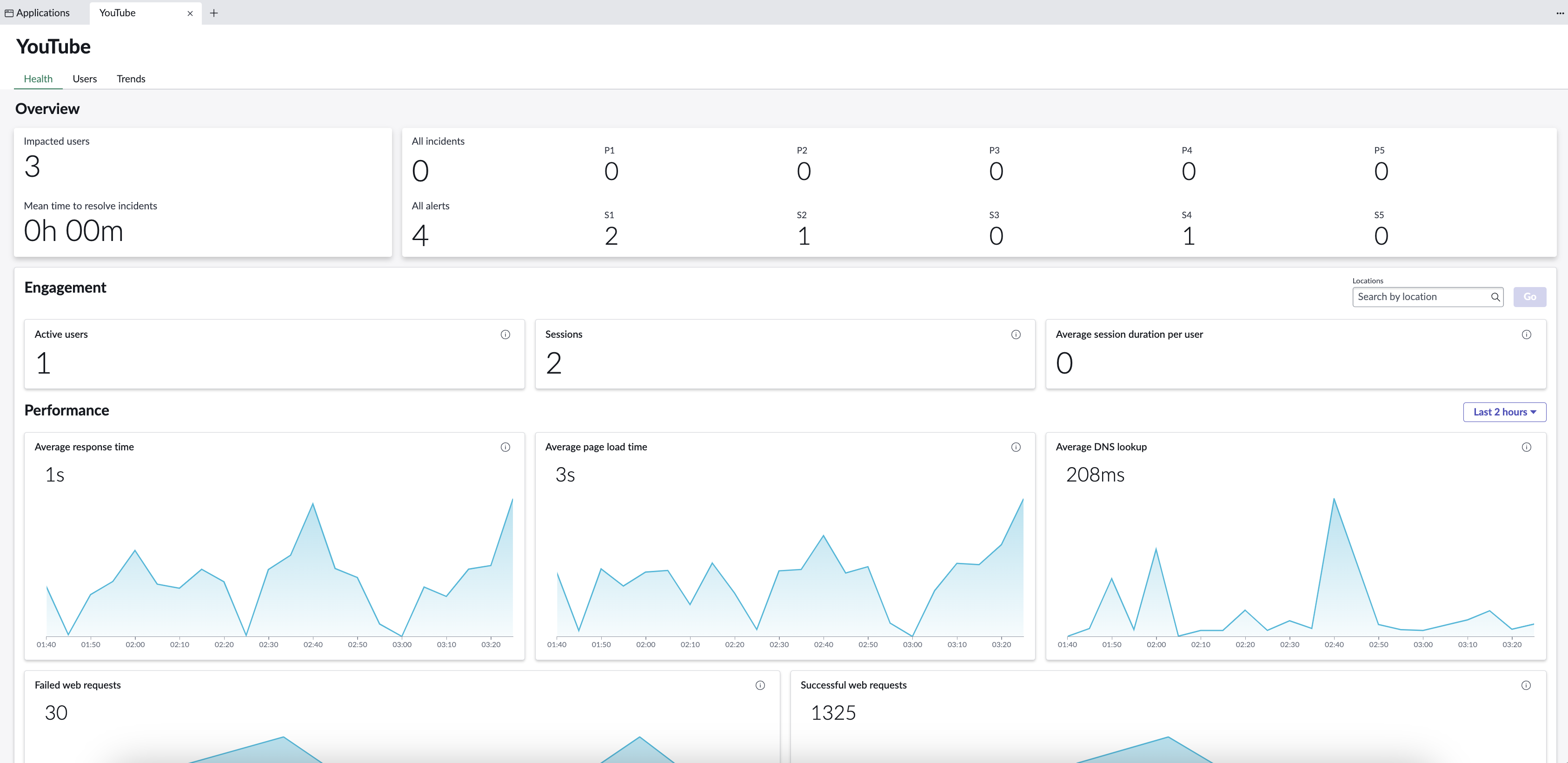Viewport: 1568px width, 763px height.
Task: Select the YouTube workspace tab
Action: (146, 13)
